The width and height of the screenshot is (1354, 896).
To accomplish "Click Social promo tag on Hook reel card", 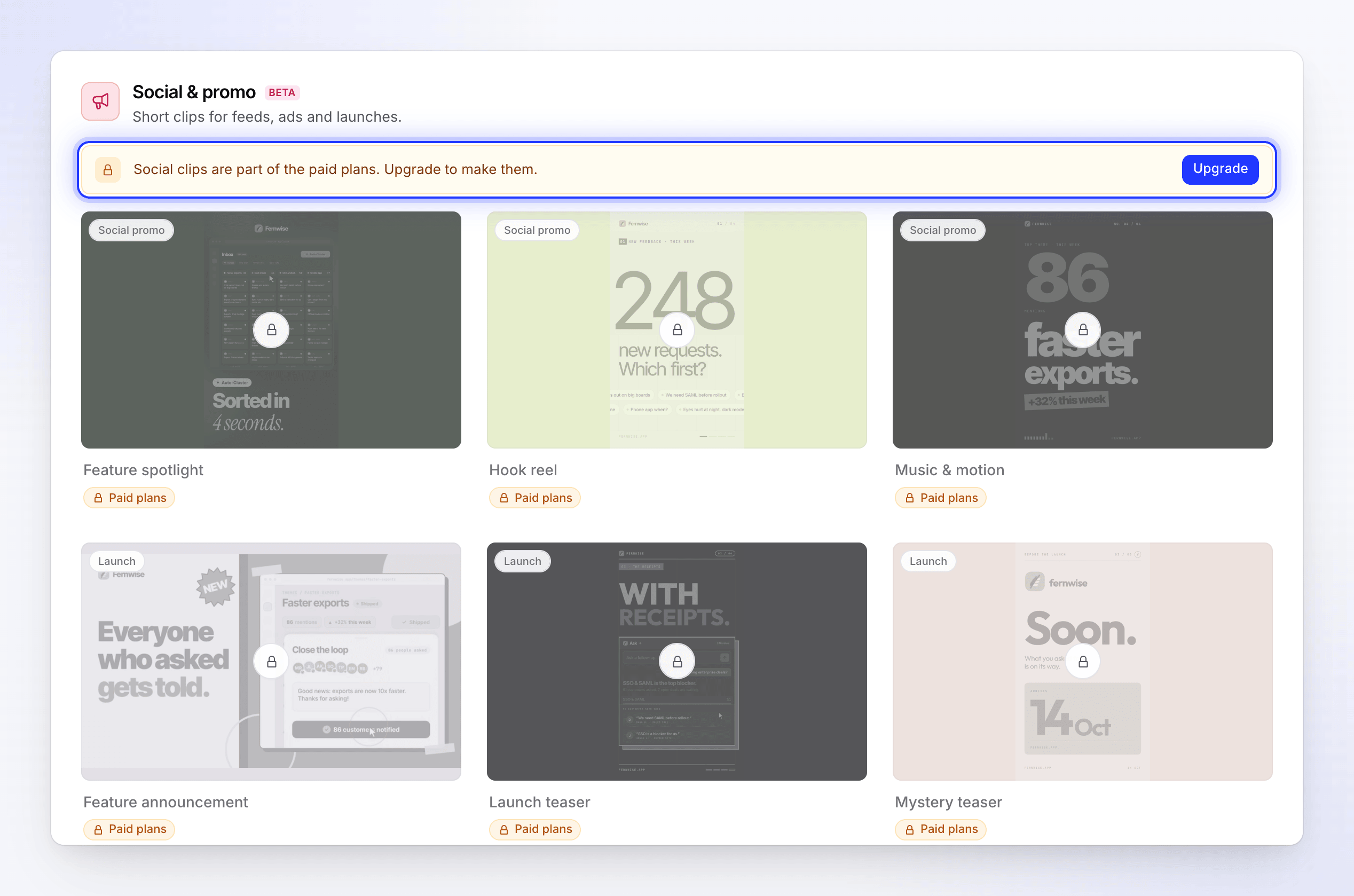I will coord(537,230).
